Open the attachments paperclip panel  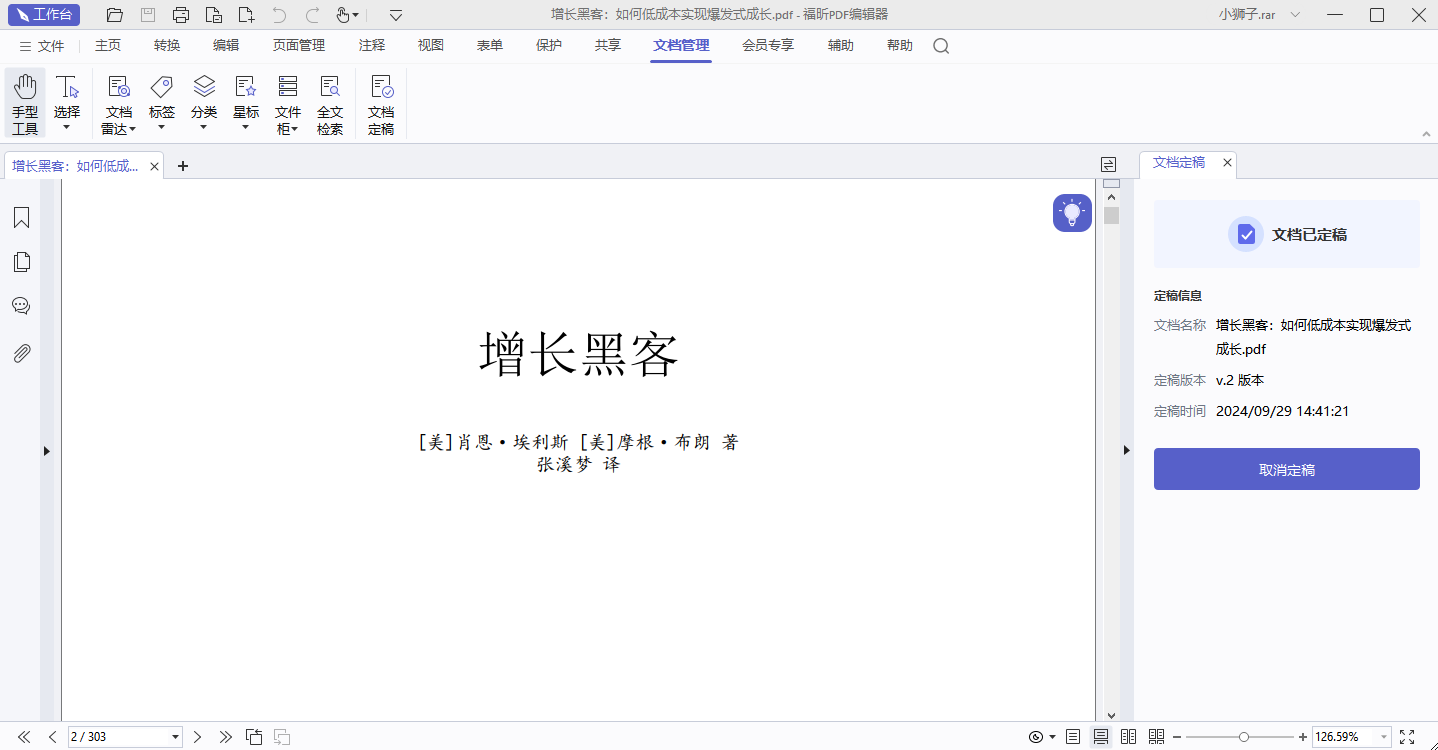pyautogui.click(x=21, y=353)
